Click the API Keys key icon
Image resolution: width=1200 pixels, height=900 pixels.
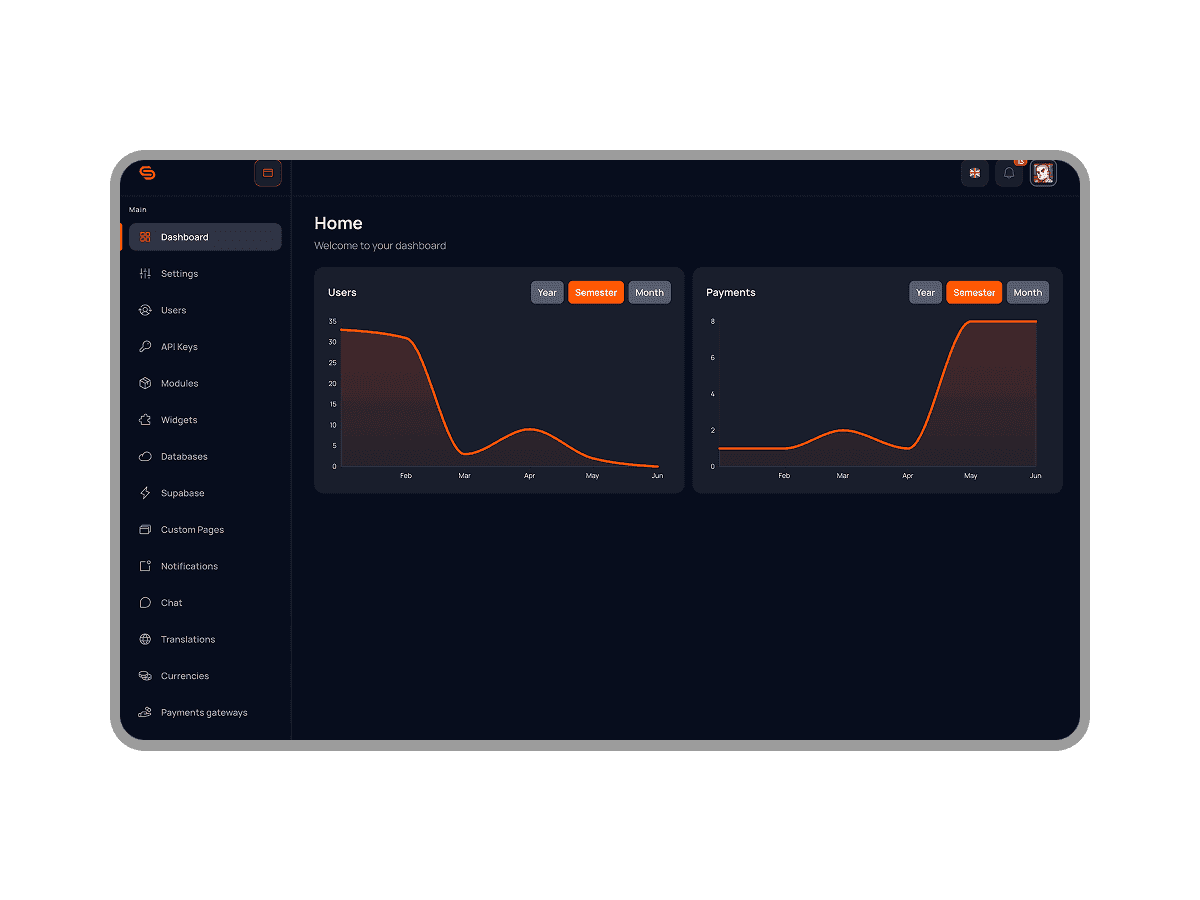point(145,347)
